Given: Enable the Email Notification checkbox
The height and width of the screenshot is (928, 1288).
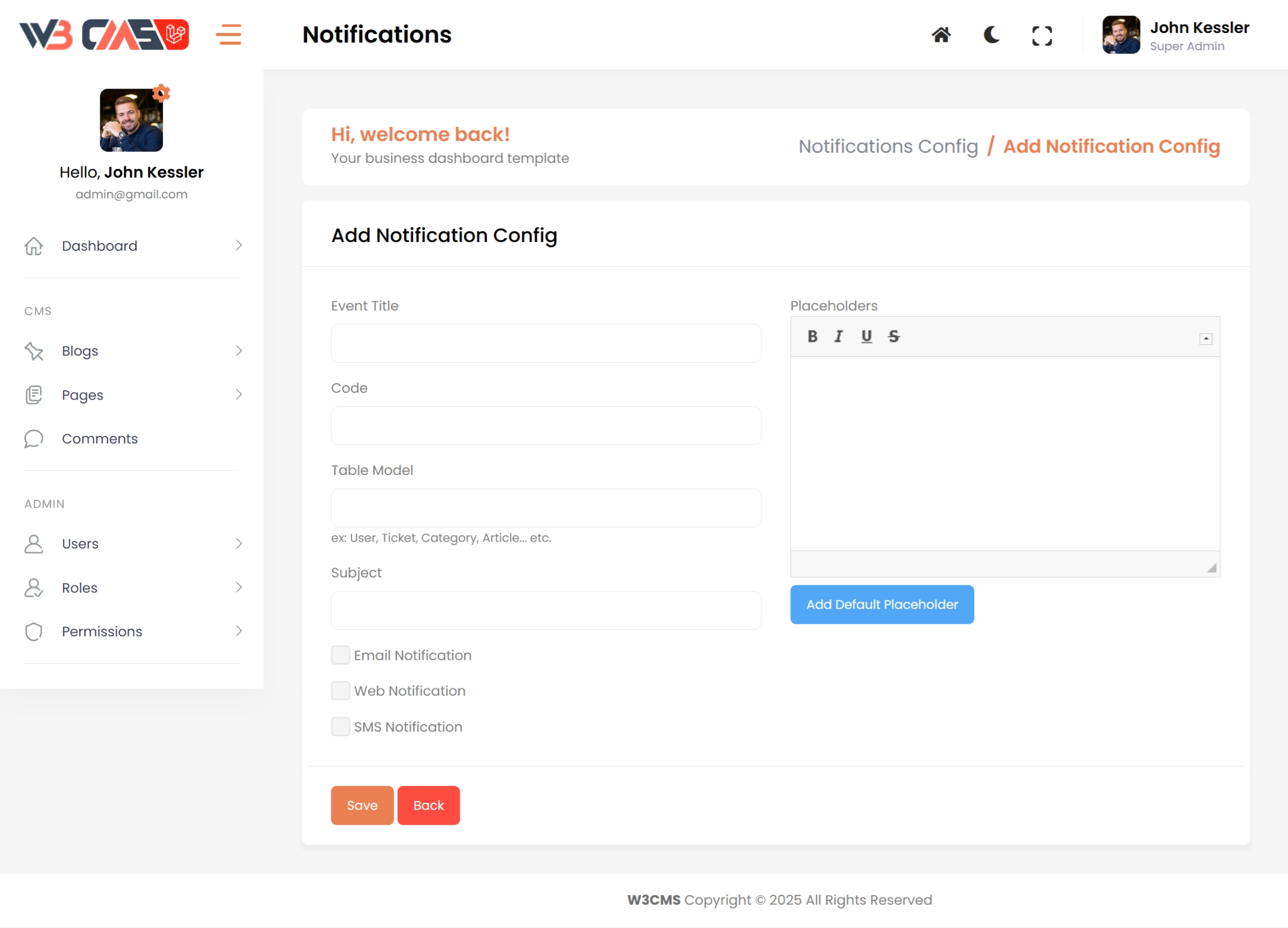Looking at the screenshot, I should coord(340,655).
